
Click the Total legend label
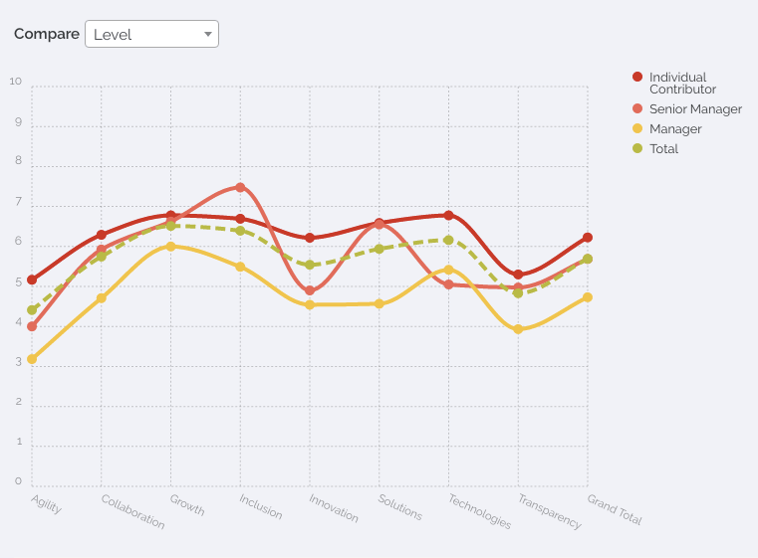coord(663,149)
